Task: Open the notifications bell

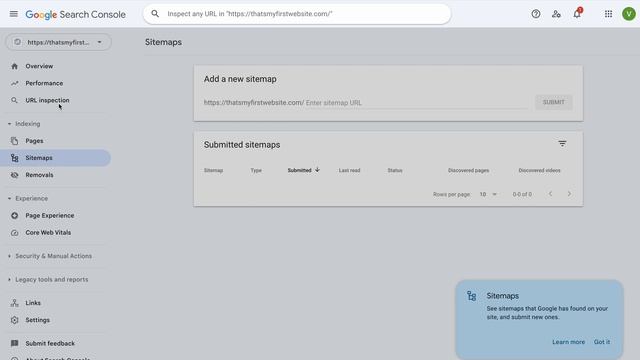Action: 577,14
